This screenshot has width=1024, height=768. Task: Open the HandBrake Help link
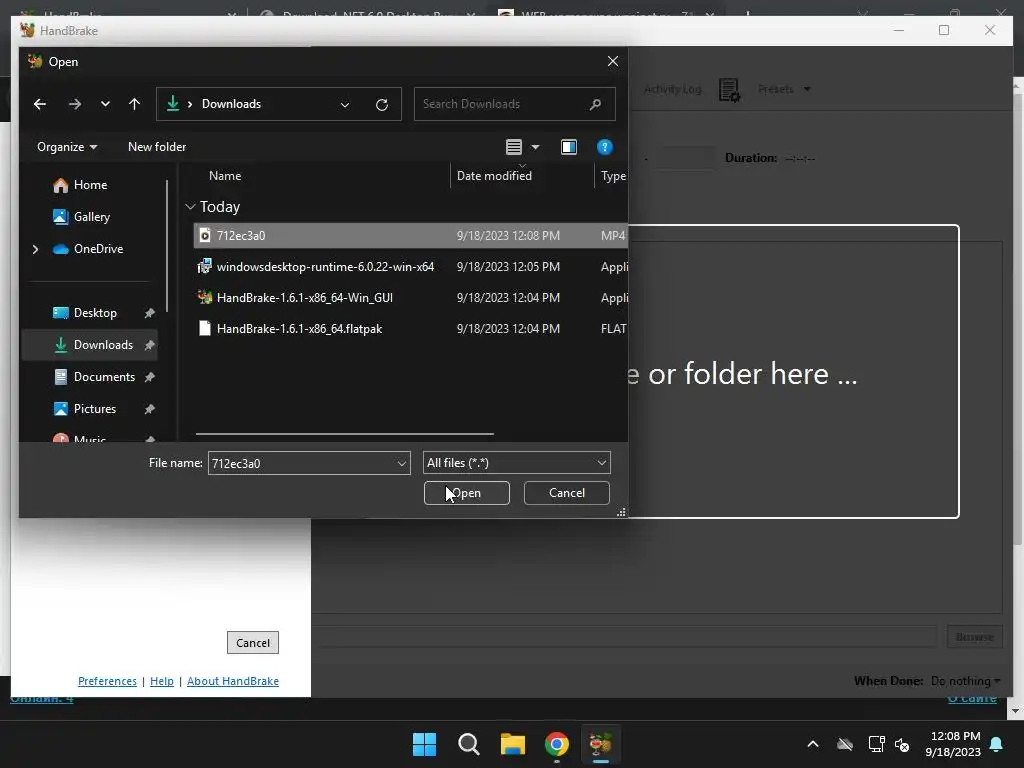162,681
